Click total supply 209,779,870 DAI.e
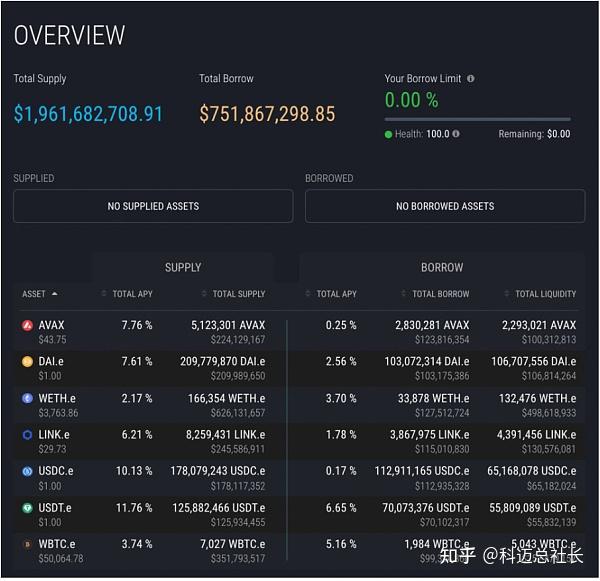Viewport: 600px width, 581px height. point(223,362)
